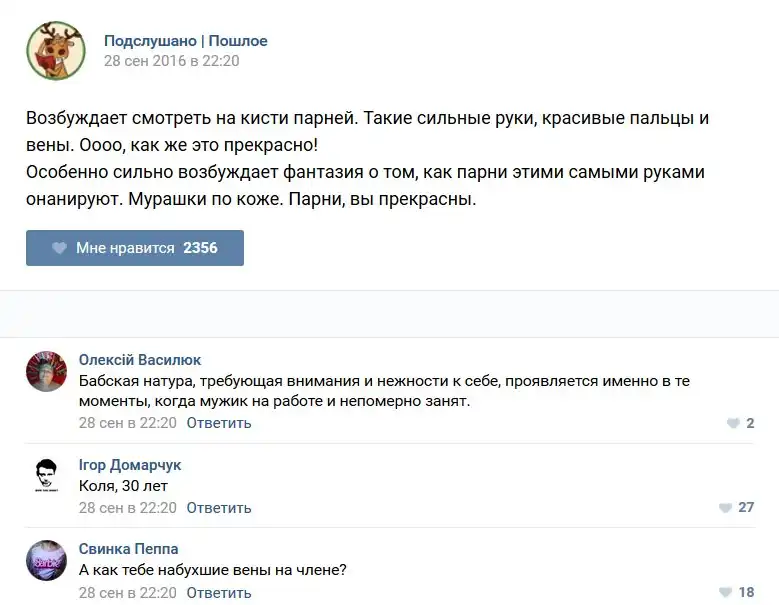
Task: Click the 2356 likes count
Action: click(x=200, y=248)
